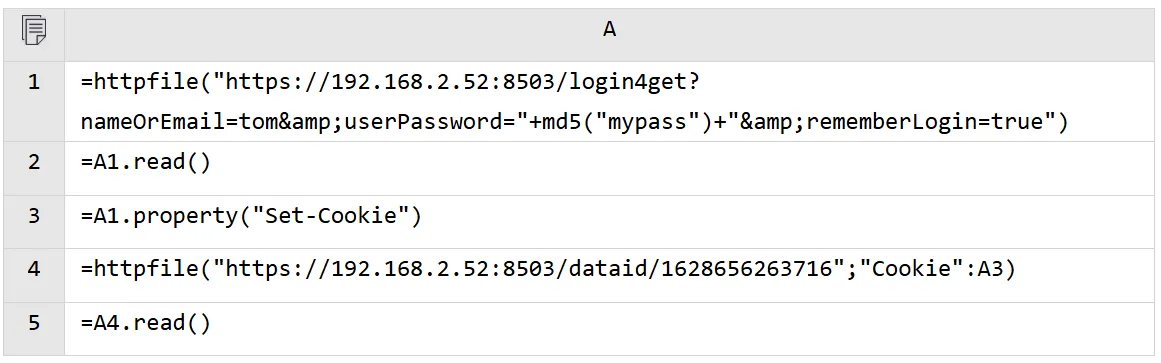Select row header 1
This screenshot has height=363, width=1161.
coord(34,101)
